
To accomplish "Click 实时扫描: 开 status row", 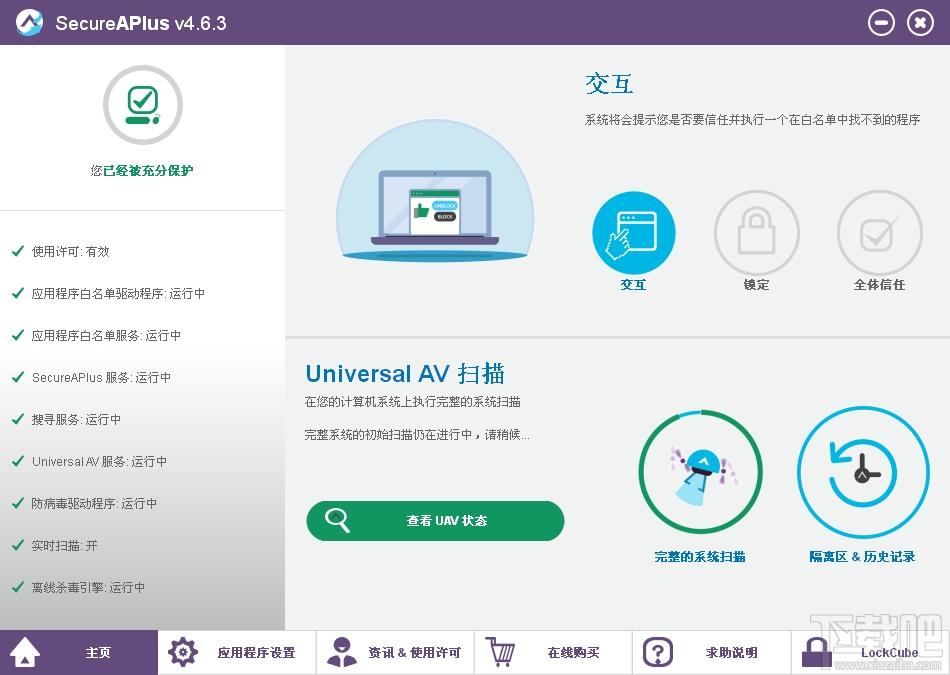I will (x=55, y=545).
